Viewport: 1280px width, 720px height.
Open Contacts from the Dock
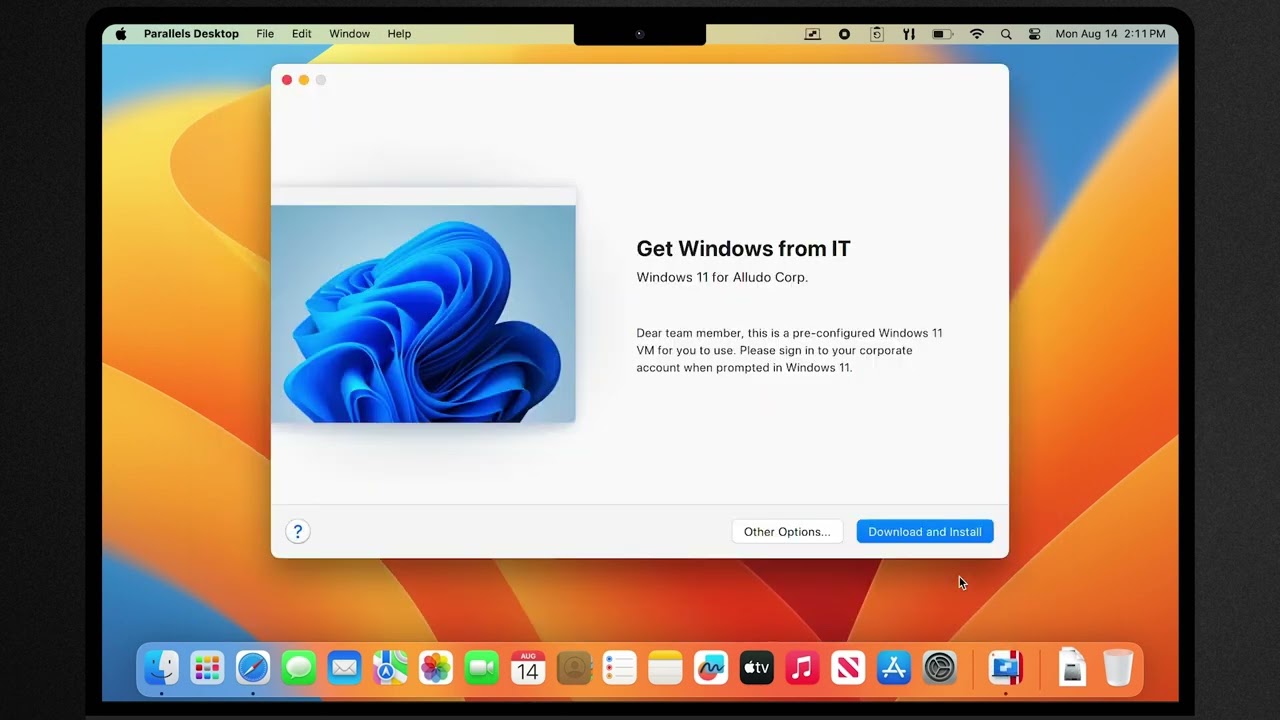[574, 667]
